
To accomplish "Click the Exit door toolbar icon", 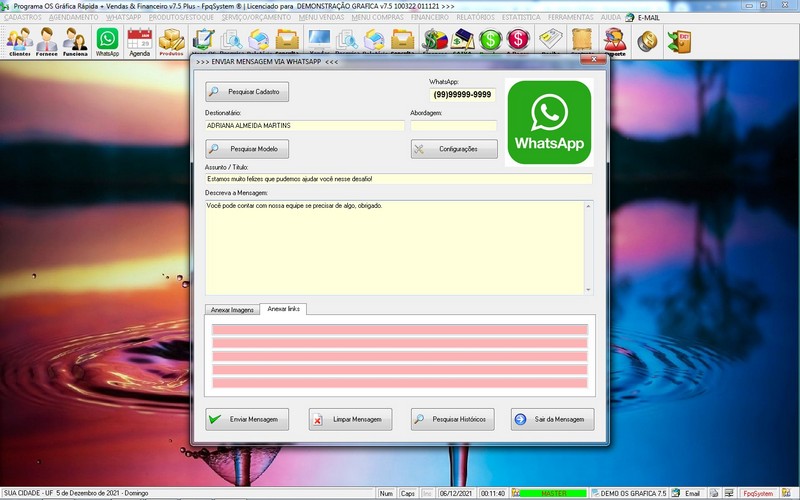I will (680, 41).
